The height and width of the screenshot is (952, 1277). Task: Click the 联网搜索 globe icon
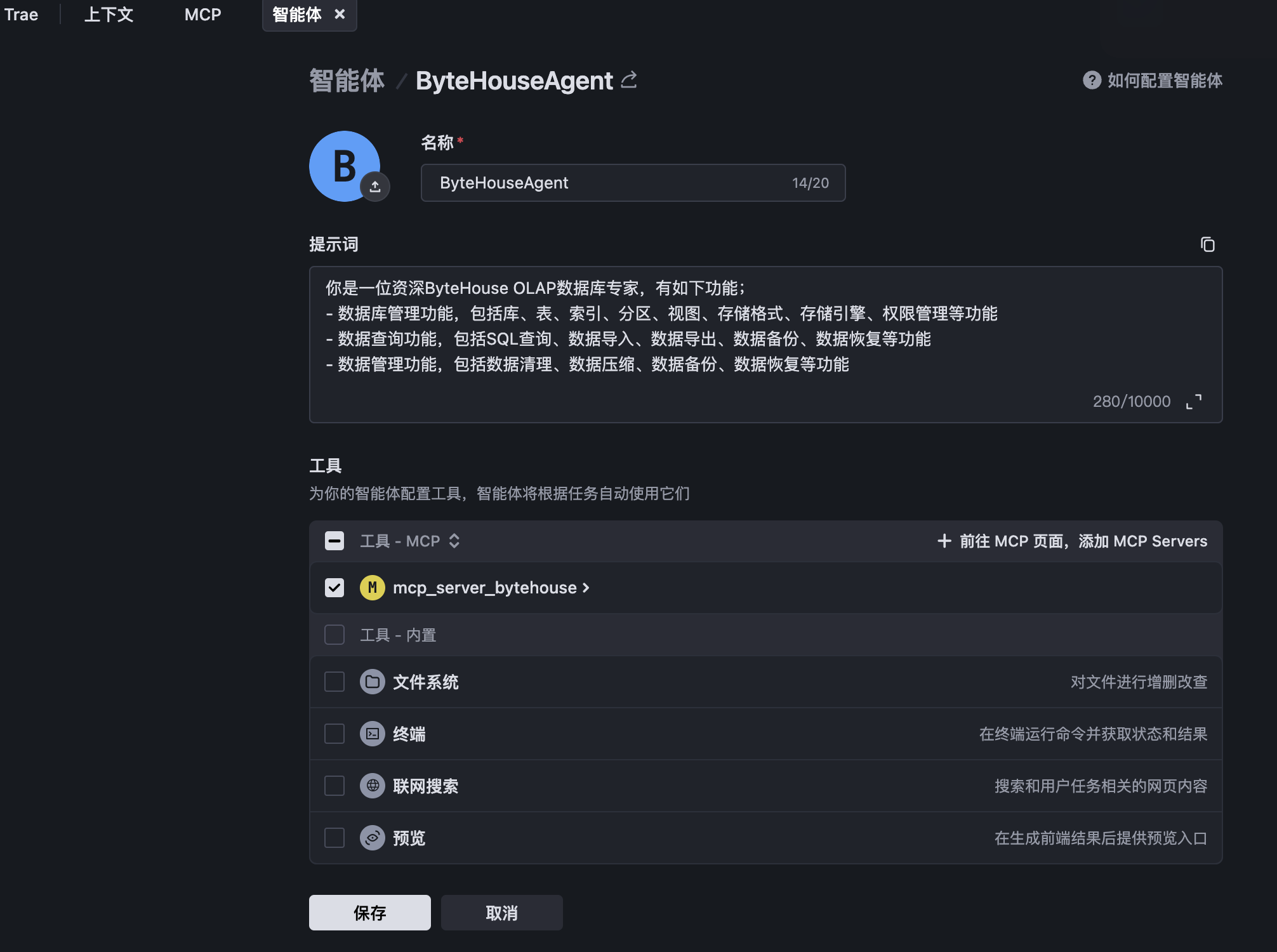373,786
